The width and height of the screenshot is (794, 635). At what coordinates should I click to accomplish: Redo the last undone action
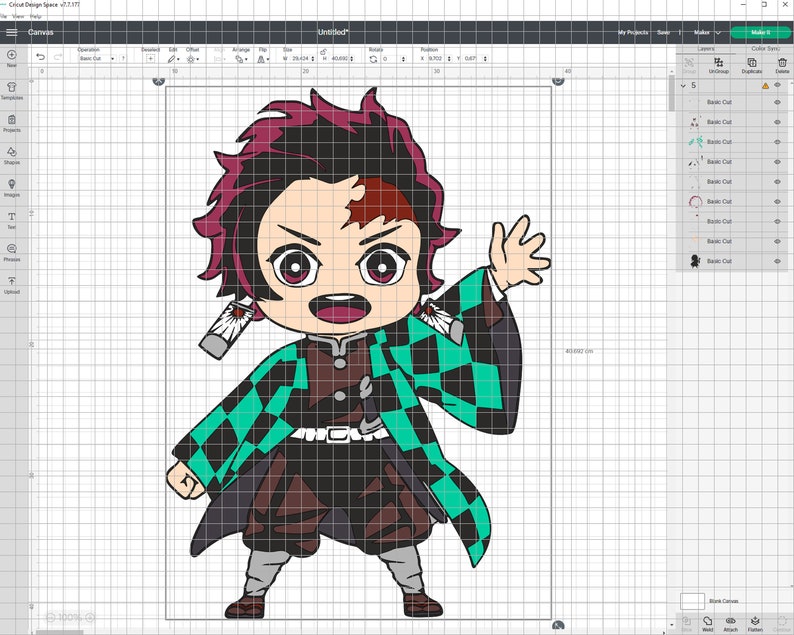(58, 57)
